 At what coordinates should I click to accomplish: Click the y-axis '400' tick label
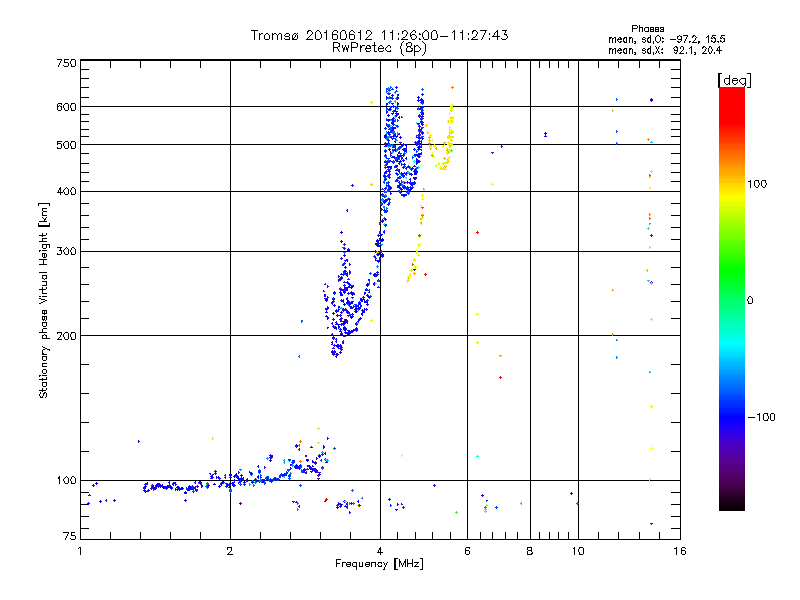pyautogui.click(x=66, y=191)
